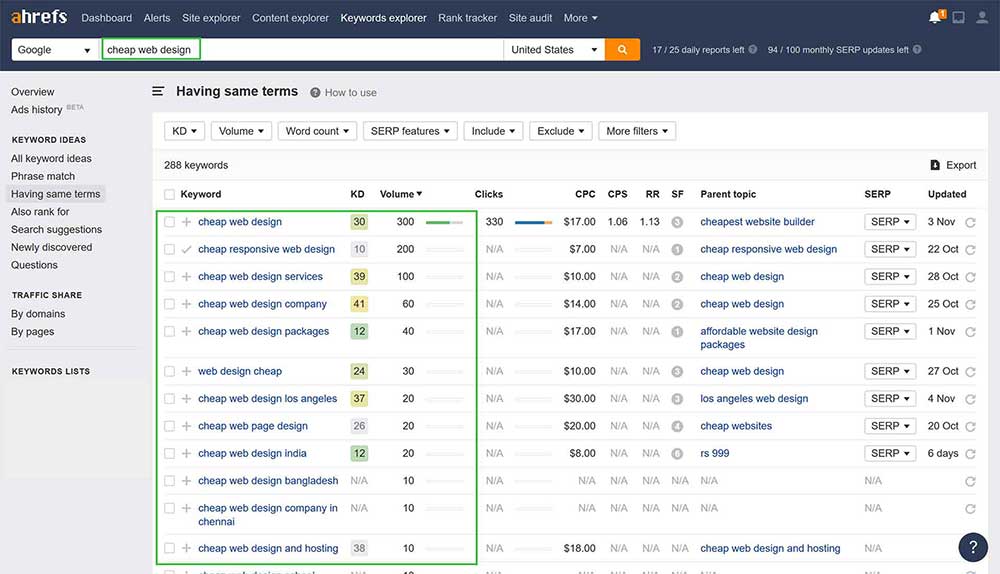Open SERP dropdown for 'cheap web design los angeles'

coord(890,399)
